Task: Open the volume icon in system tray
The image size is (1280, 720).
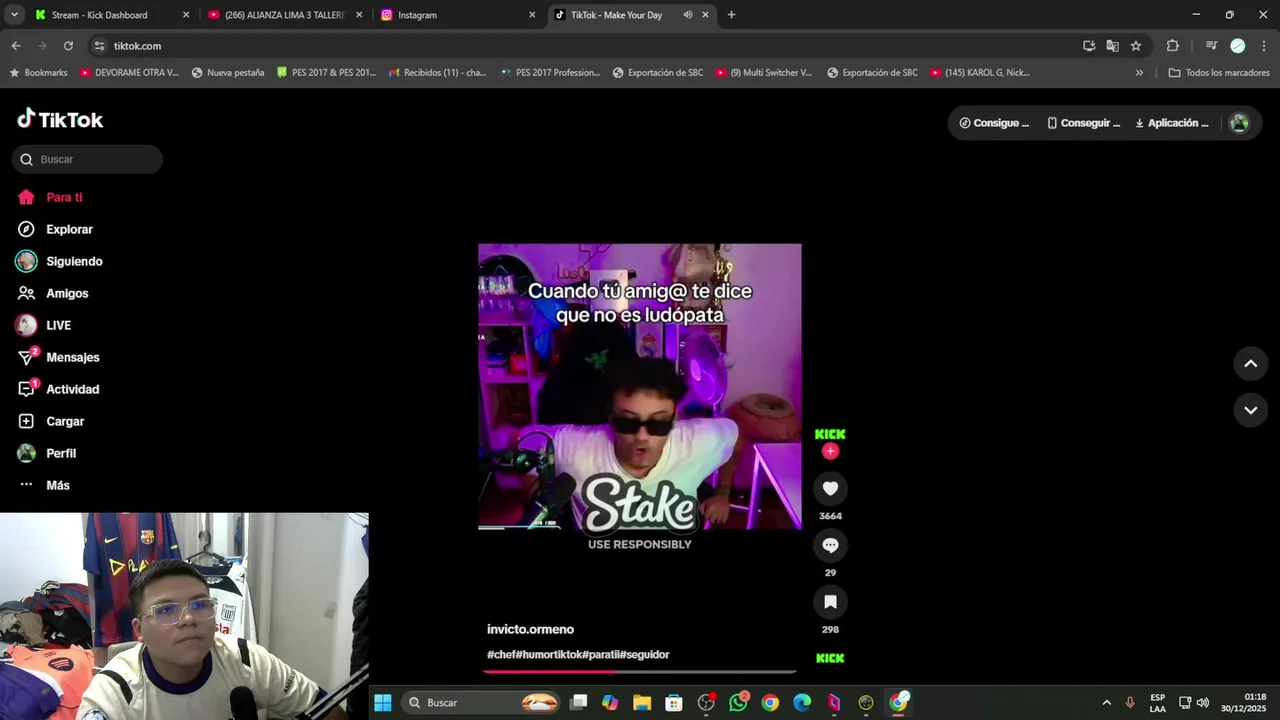Action: click(1203, 703)
